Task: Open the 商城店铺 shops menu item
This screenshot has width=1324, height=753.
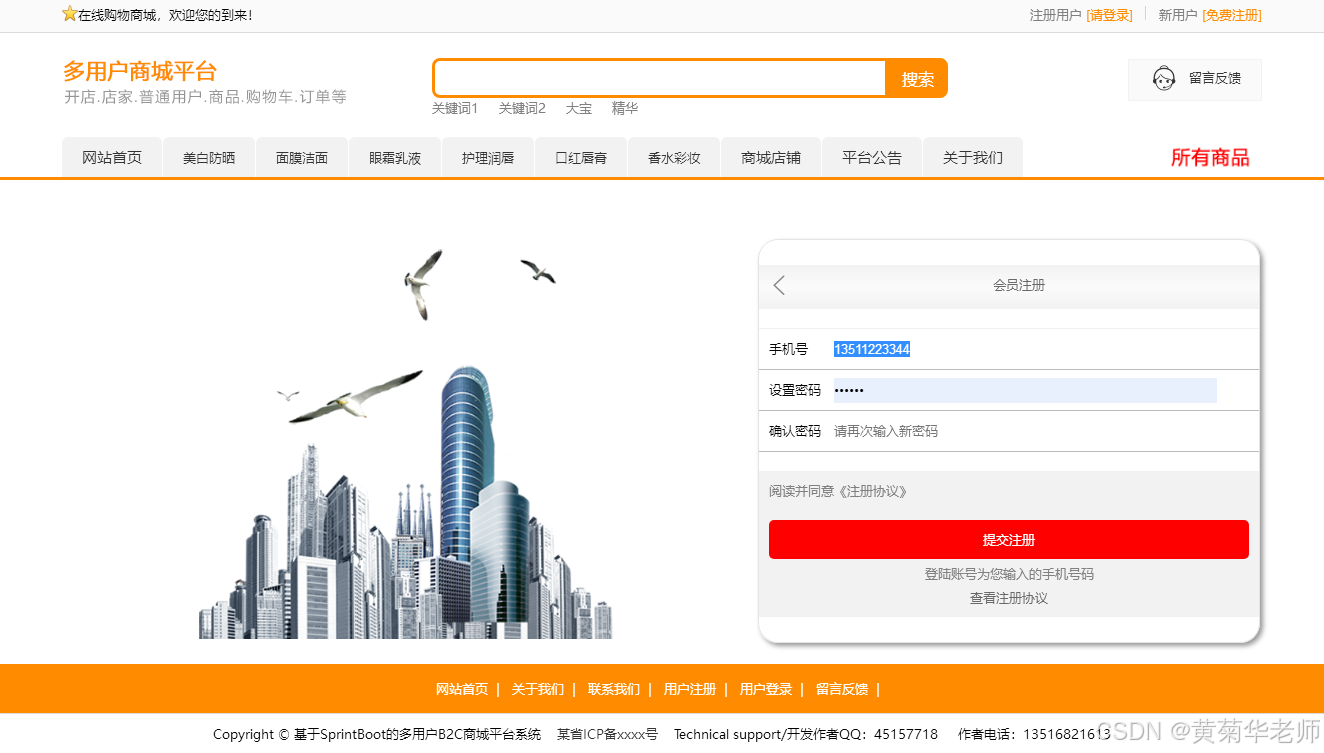Action: point(770,157)
